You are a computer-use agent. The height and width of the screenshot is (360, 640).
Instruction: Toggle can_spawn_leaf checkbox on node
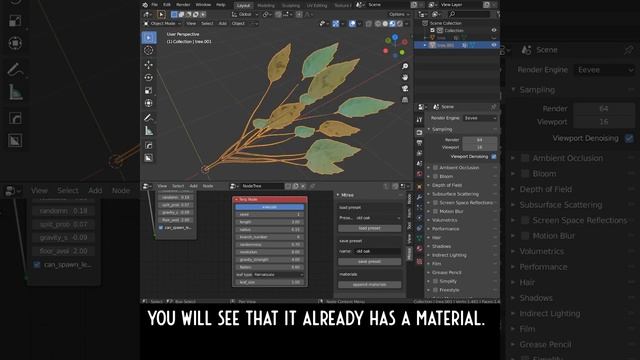pyautogui.click(x=161, y=228)
